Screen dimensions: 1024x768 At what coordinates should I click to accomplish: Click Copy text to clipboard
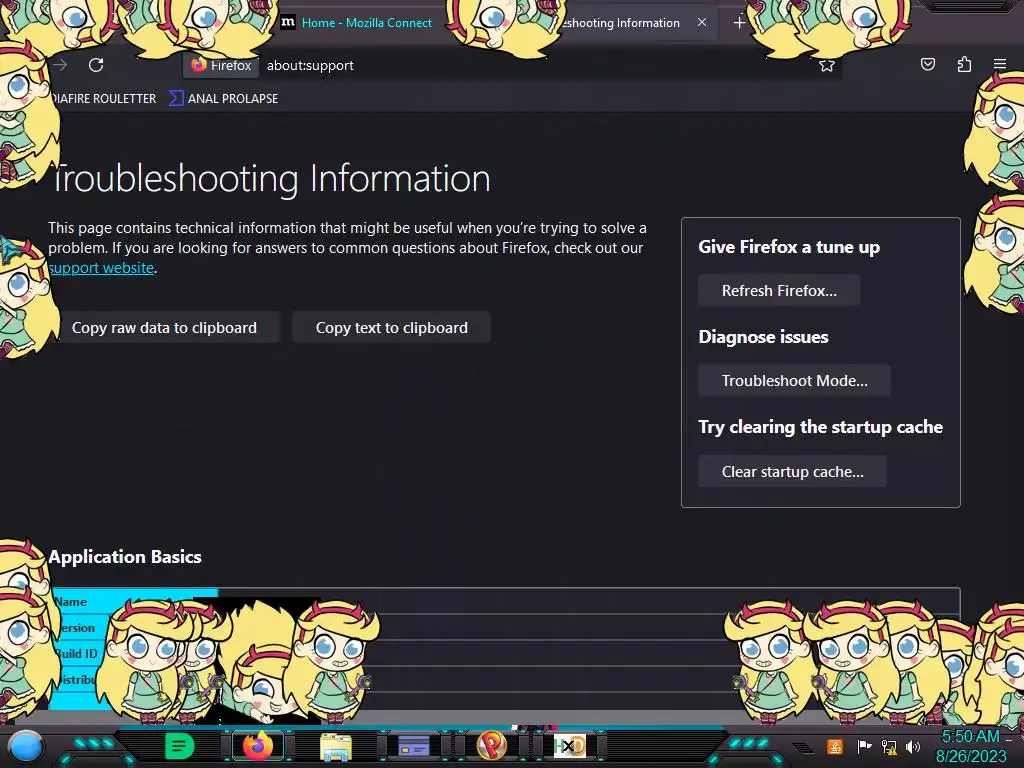coord(391,327)
